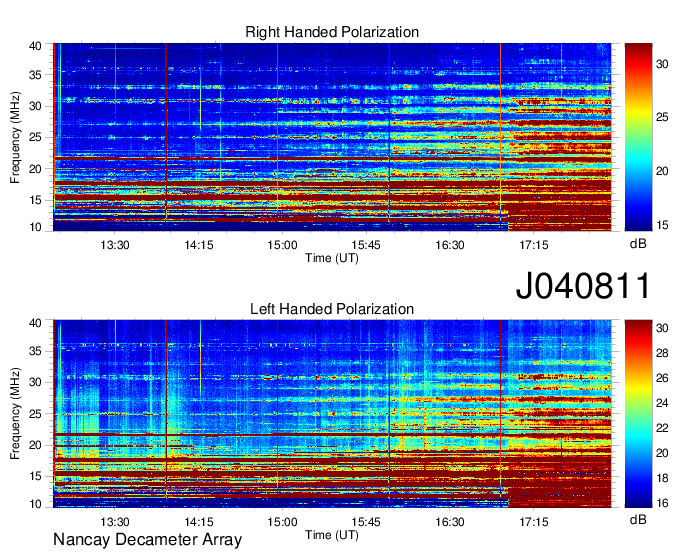Click the lower plot's 'Time (UT)' axis label
Image resolution: width=680 pixels, height=552 pixels.
pos(332,535)
